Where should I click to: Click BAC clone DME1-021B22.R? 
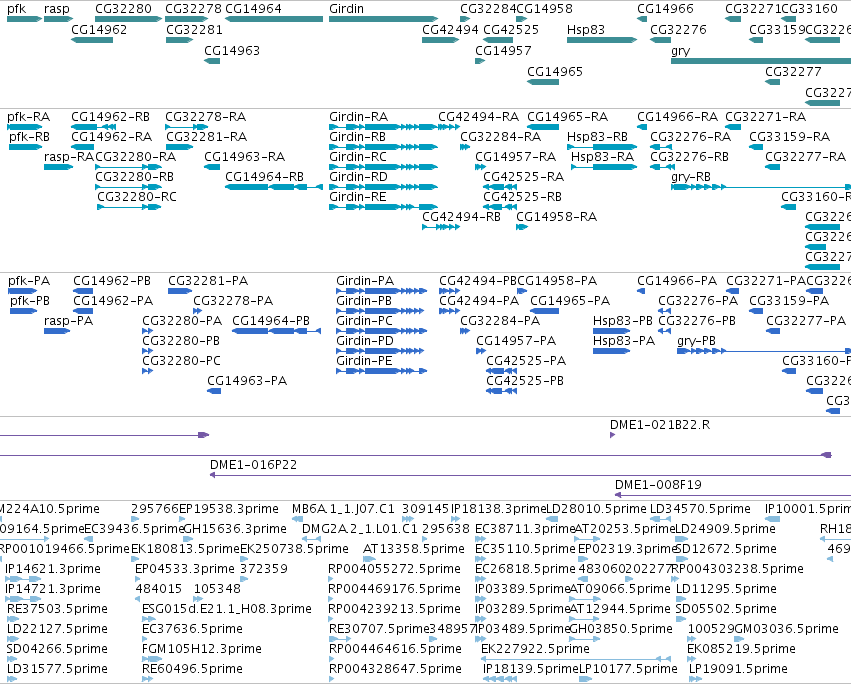660,425
